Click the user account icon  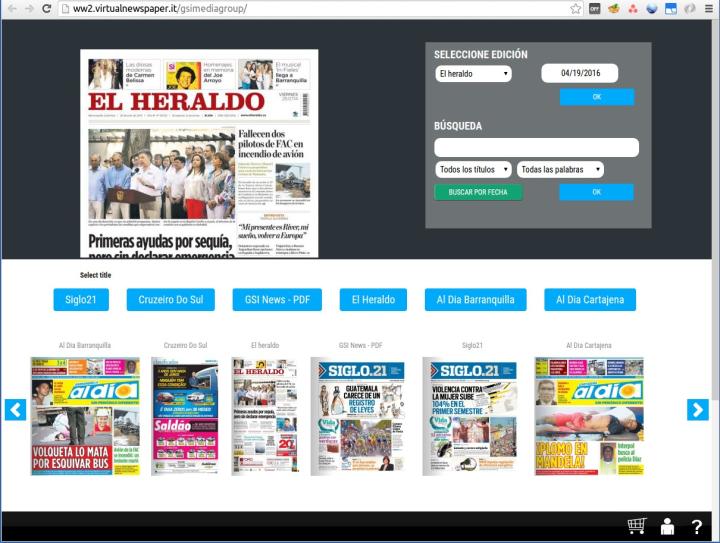pos(667,526)
